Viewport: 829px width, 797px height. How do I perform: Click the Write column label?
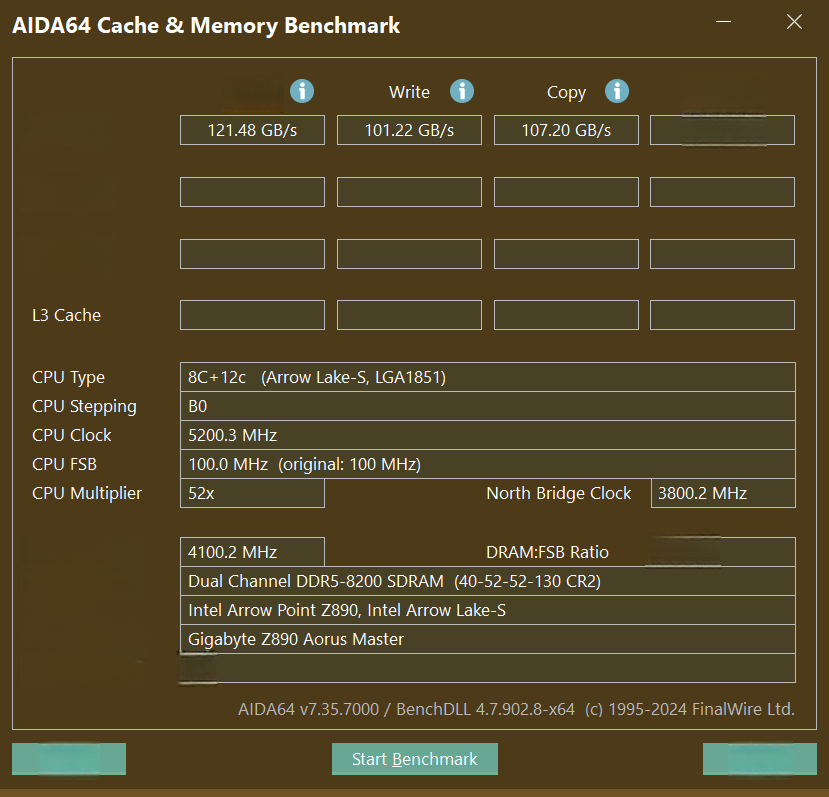[x=409, y=92]
